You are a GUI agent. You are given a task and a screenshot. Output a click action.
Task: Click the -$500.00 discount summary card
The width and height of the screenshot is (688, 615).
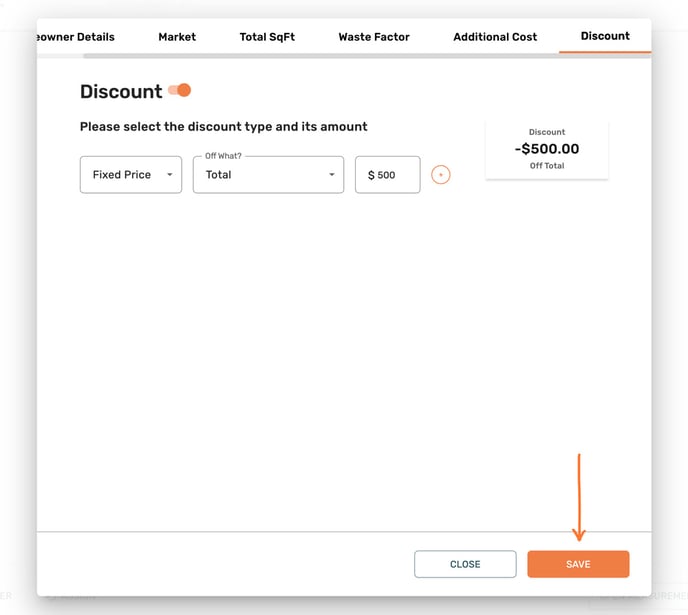click(547, 149)
